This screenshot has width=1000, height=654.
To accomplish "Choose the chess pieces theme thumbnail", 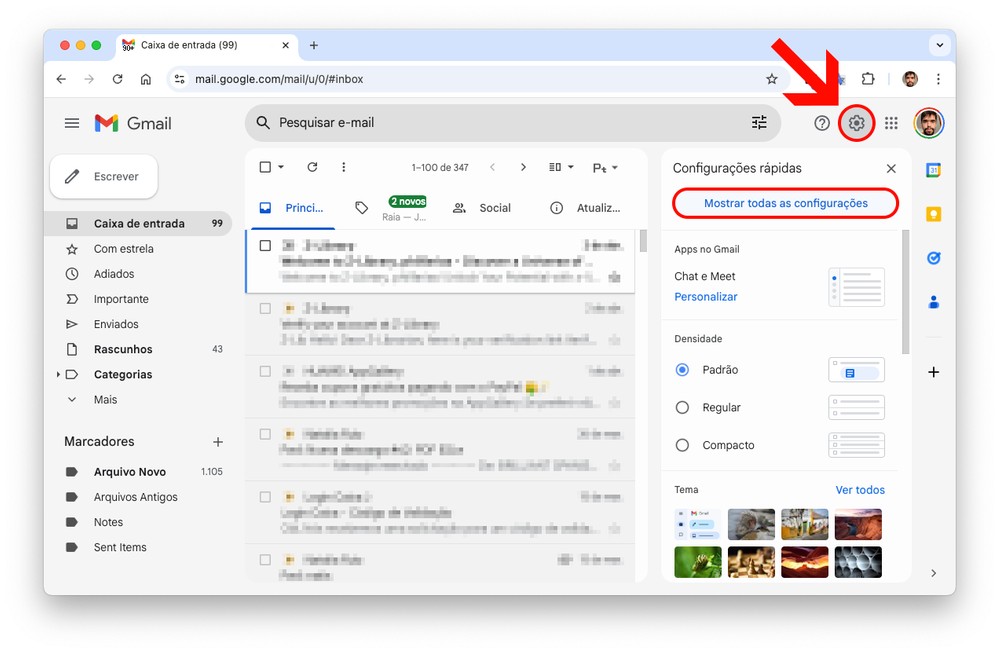I will (x=751, y=561).
